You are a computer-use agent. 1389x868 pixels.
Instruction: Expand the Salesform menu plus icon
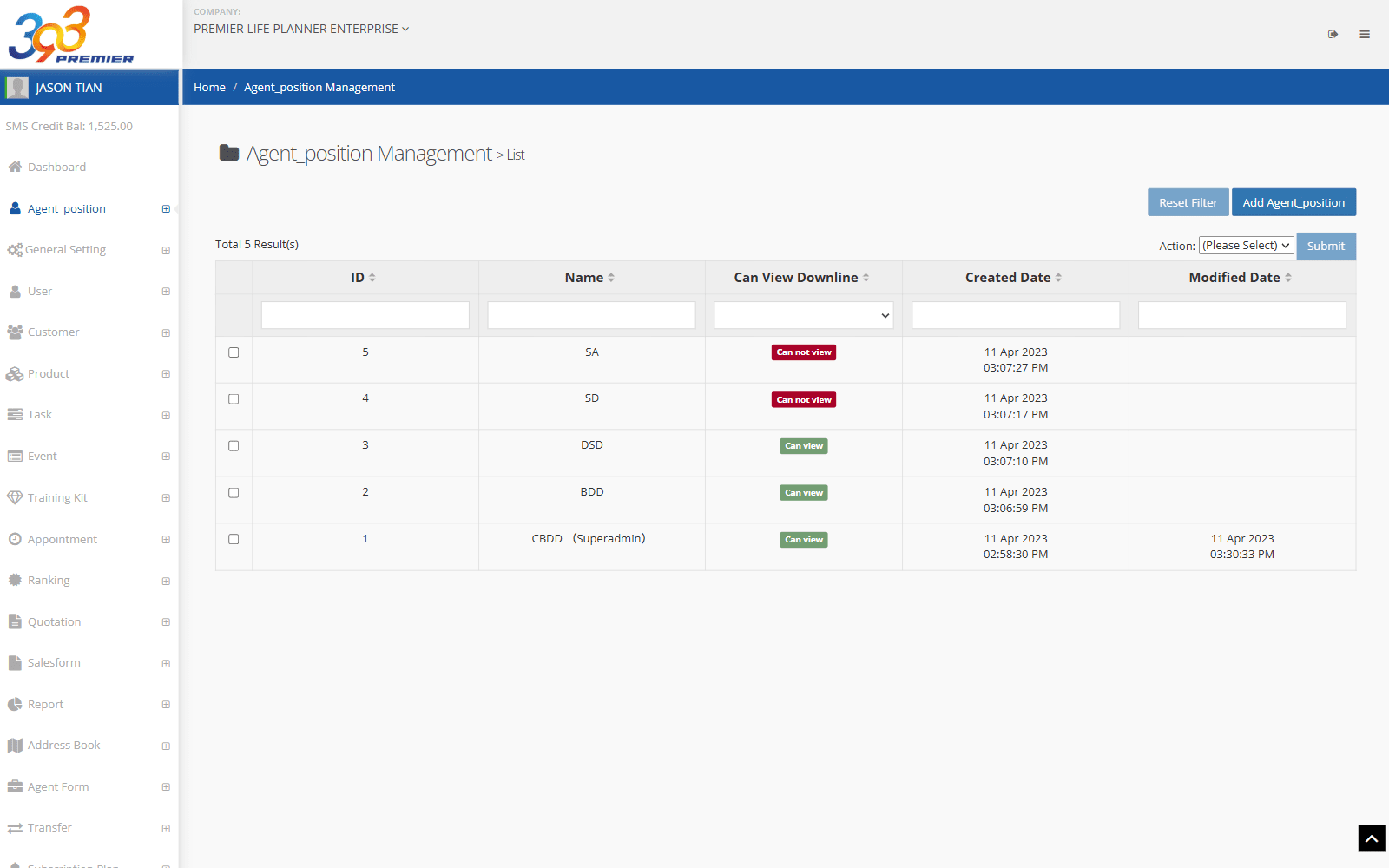pyautogui.click(x=166, y=664)
